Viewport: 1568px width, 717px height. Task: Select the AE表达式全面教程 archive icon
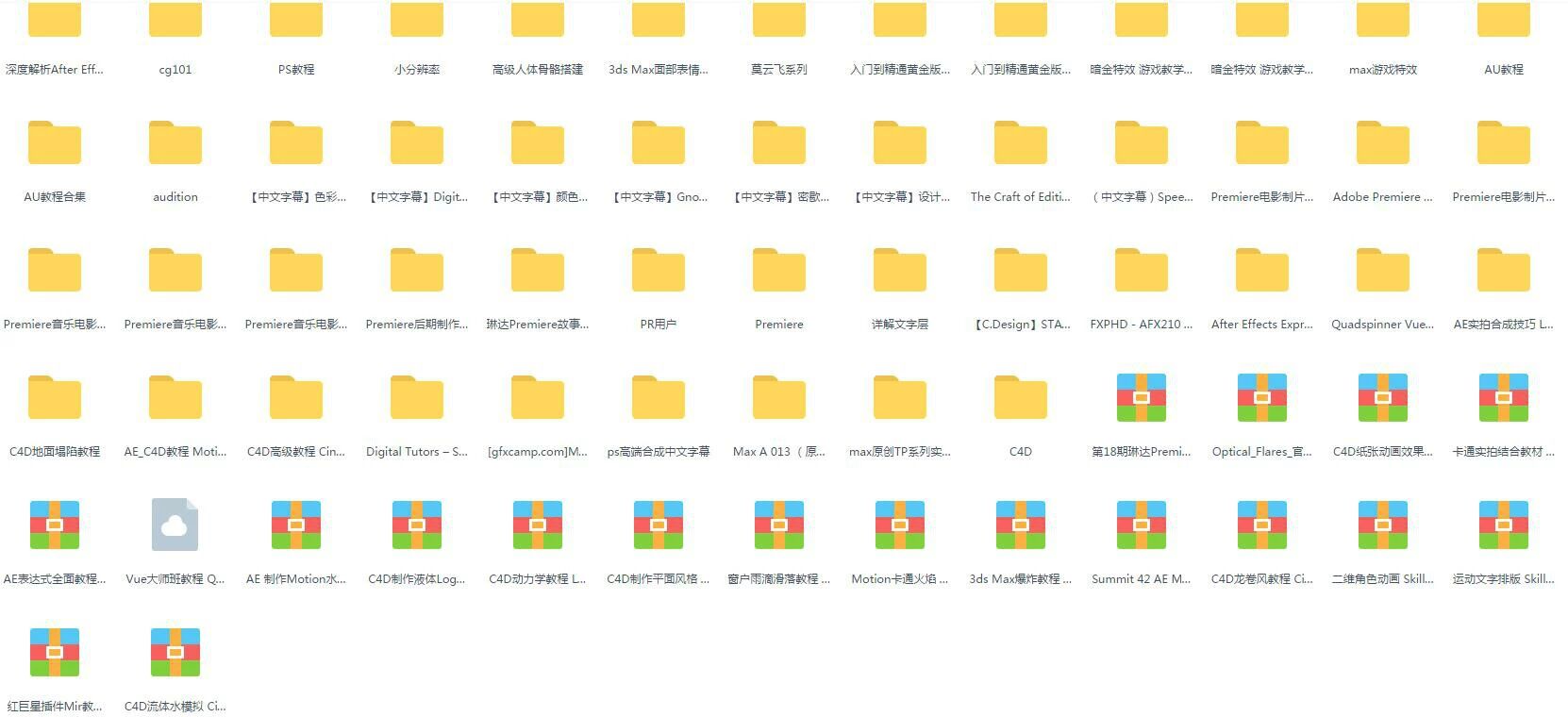coord(55,525)
